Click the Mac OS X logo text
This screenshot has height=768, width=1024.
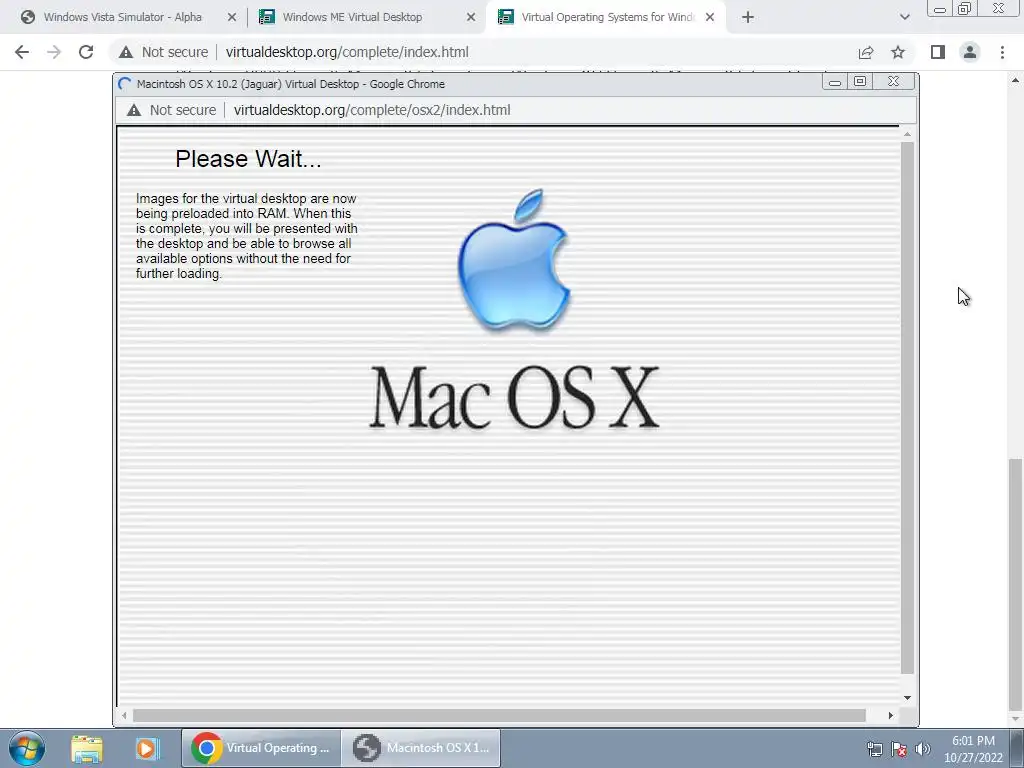(x=515, y=398)
